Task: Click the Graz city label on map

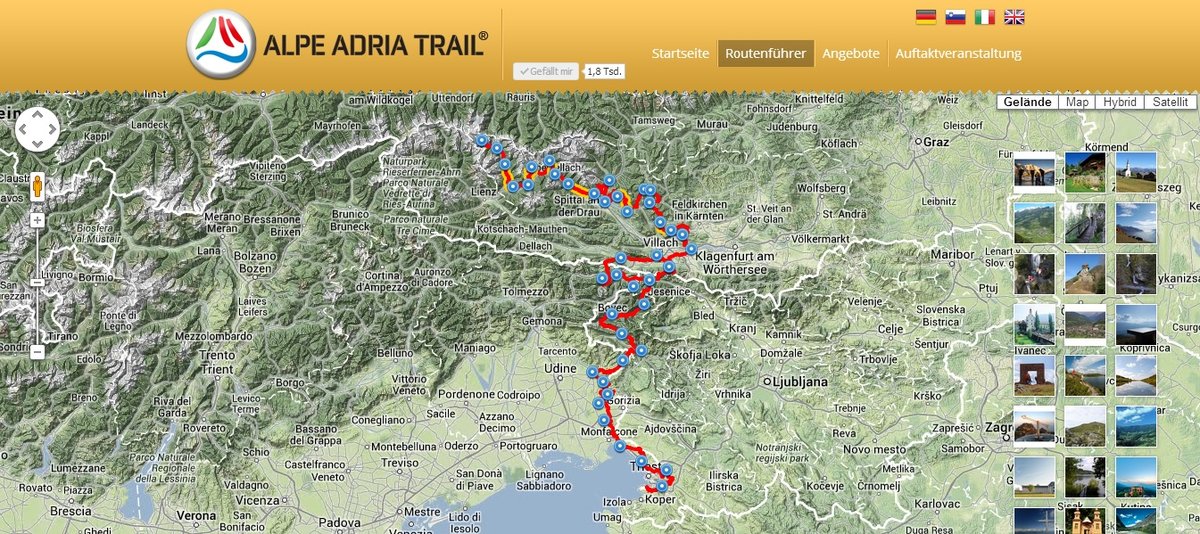Action: pyautogui.click(x=935, y=142)
